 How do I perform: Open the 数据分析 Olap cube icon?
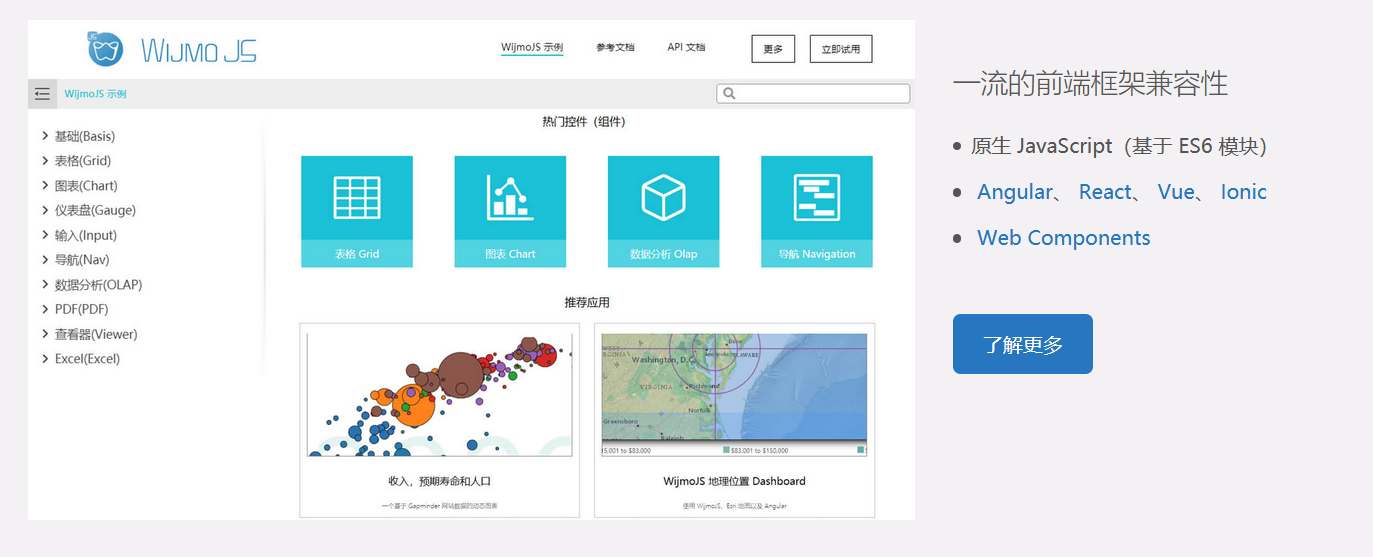[x=663, y=198]
